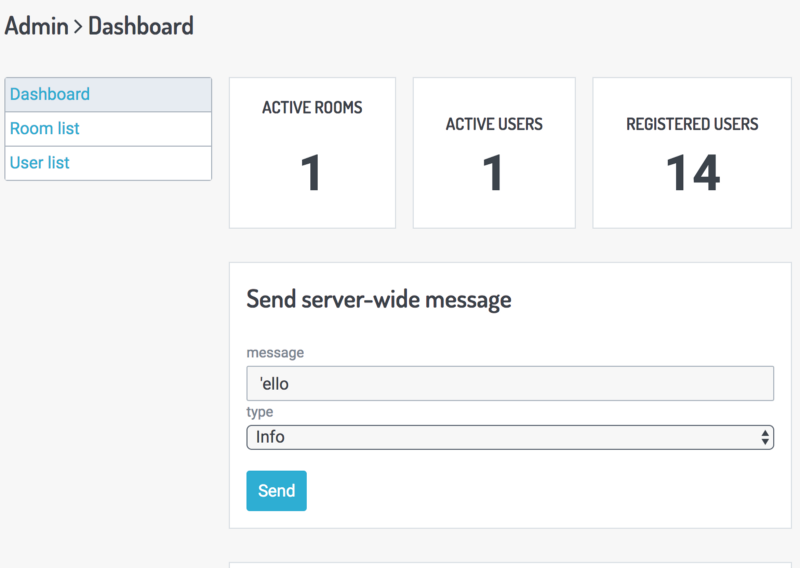This screenshot has height=568, width=800.
Task: Select Dashboard in the sidebar menu
Action: tap(108, 94)
